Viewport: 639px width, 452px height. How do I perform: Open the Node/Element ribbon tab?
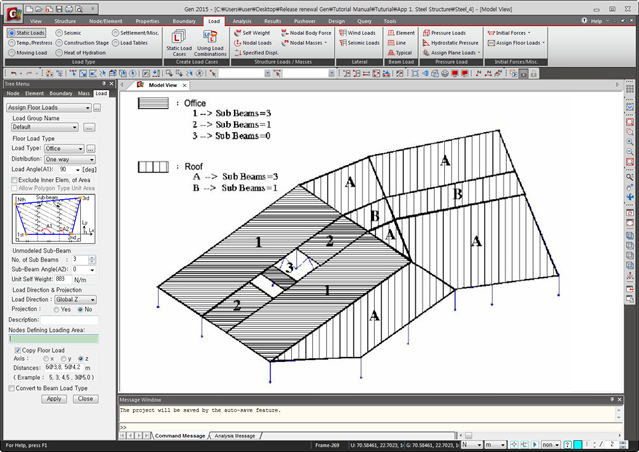coord(106,21)
